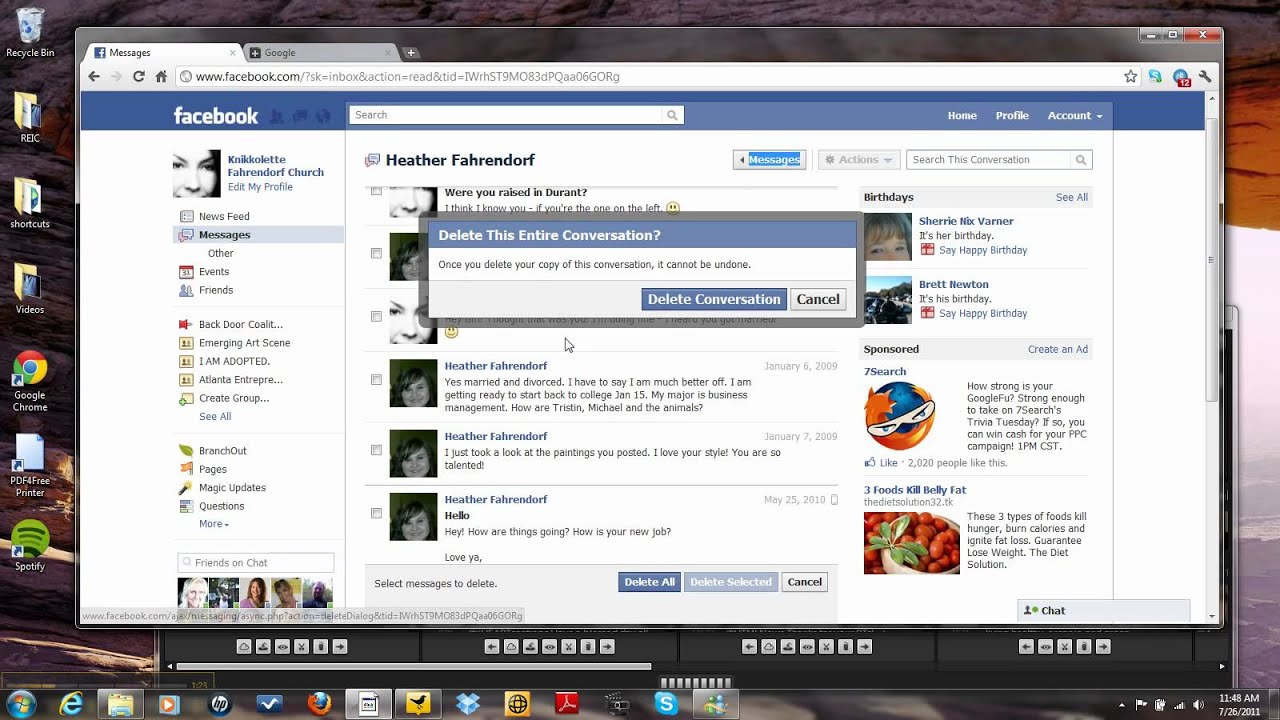The image size is (1280, 720).
Task: Like the 7Search ad
Action: (888, 463)
